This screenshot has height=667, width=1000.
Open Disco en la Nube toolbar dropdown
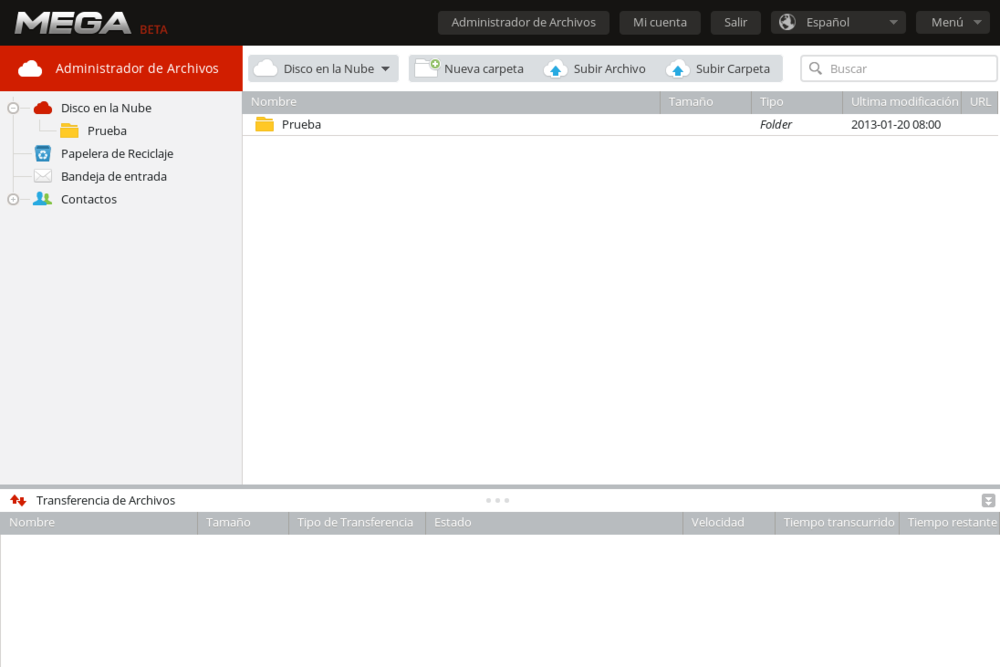[x=323, y=69]
